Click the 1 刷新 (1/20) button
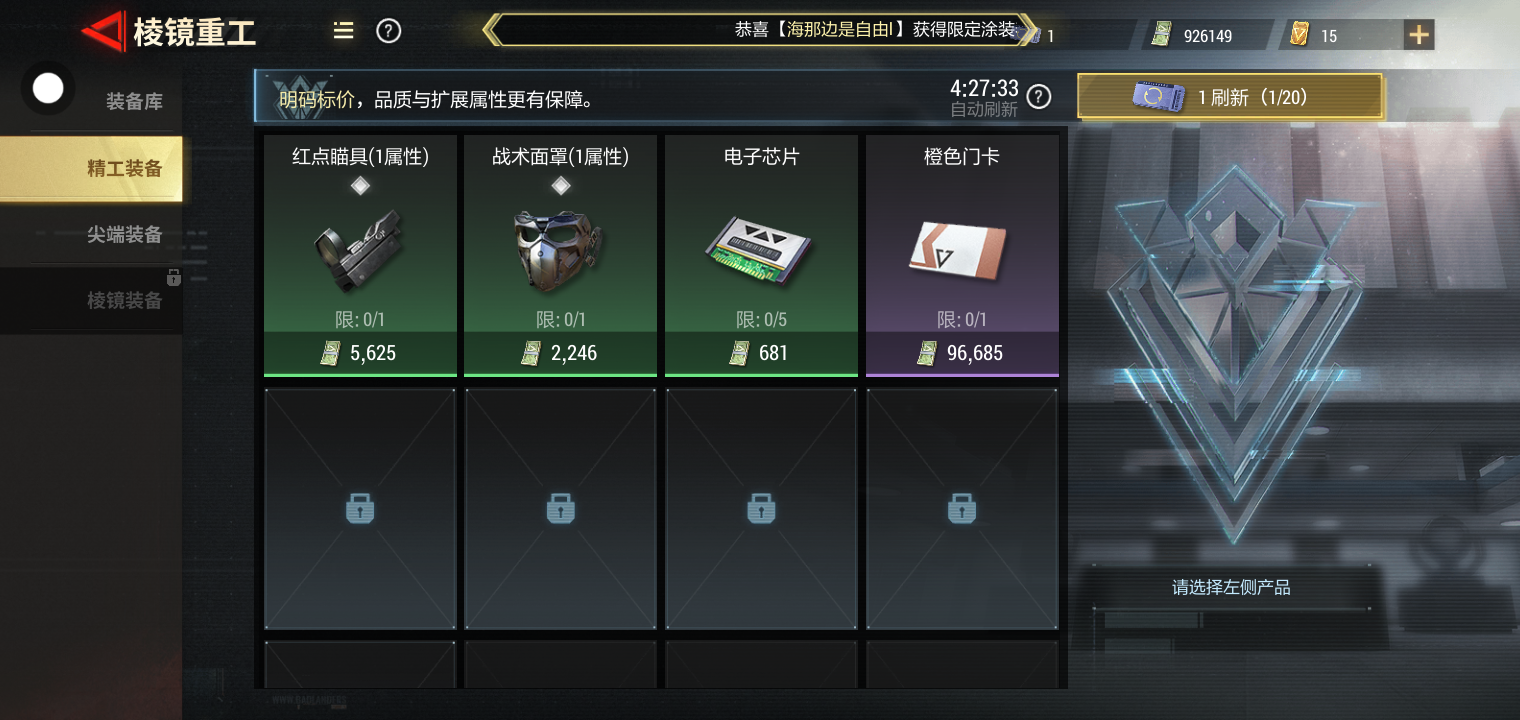The height and width of the screenshot is (720, 1520). 1230,97
